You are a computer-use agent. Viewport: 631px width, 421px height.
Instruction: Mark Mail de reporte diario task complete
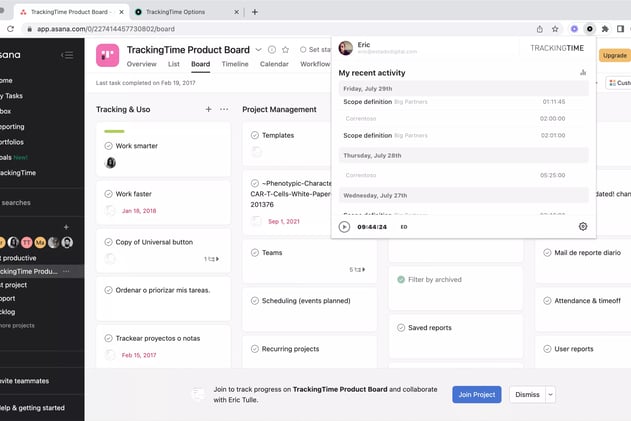click(547, 253)
